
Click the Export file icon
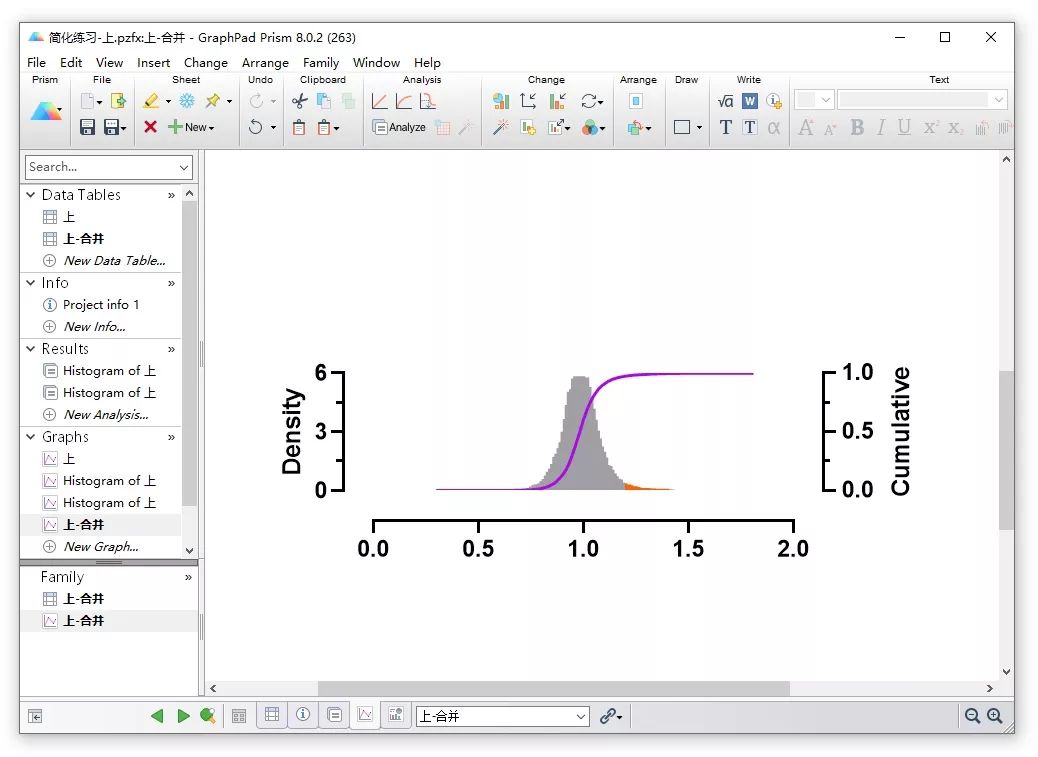pyautogui.click(x=118, y=101)
